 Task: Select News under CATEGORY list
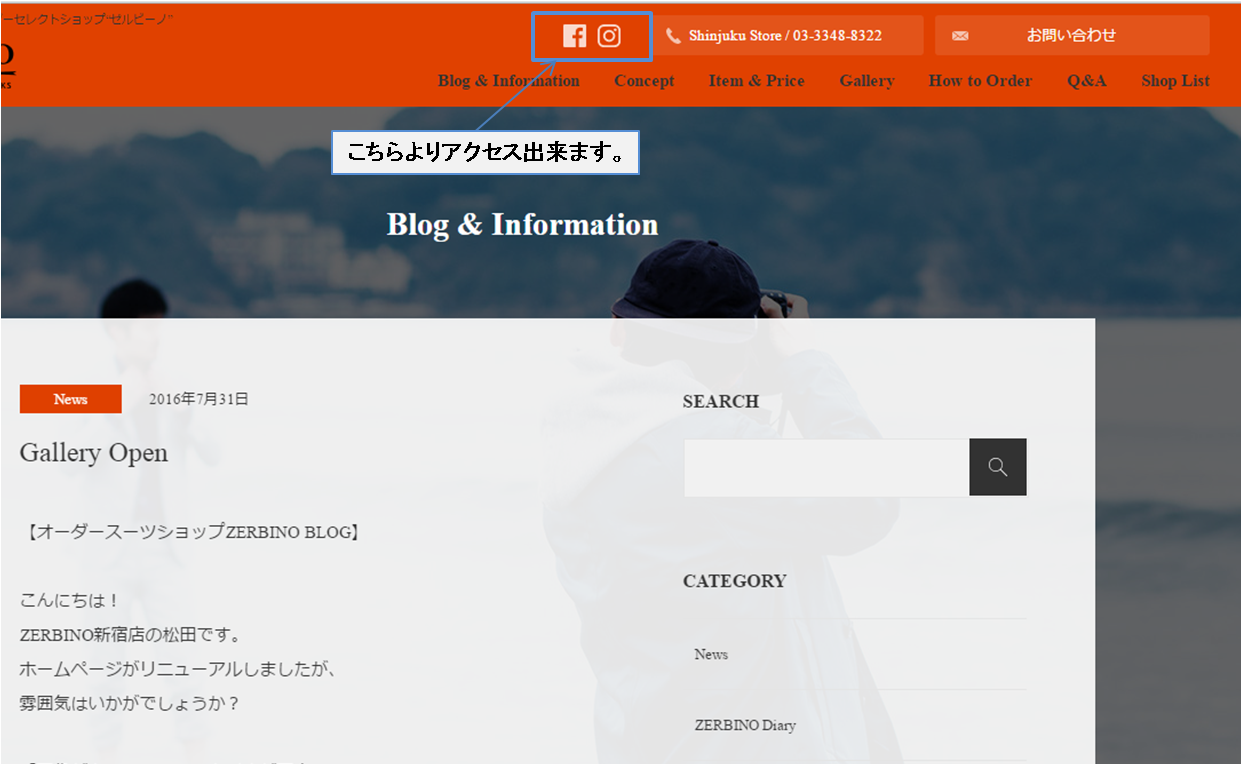point(711,654)
